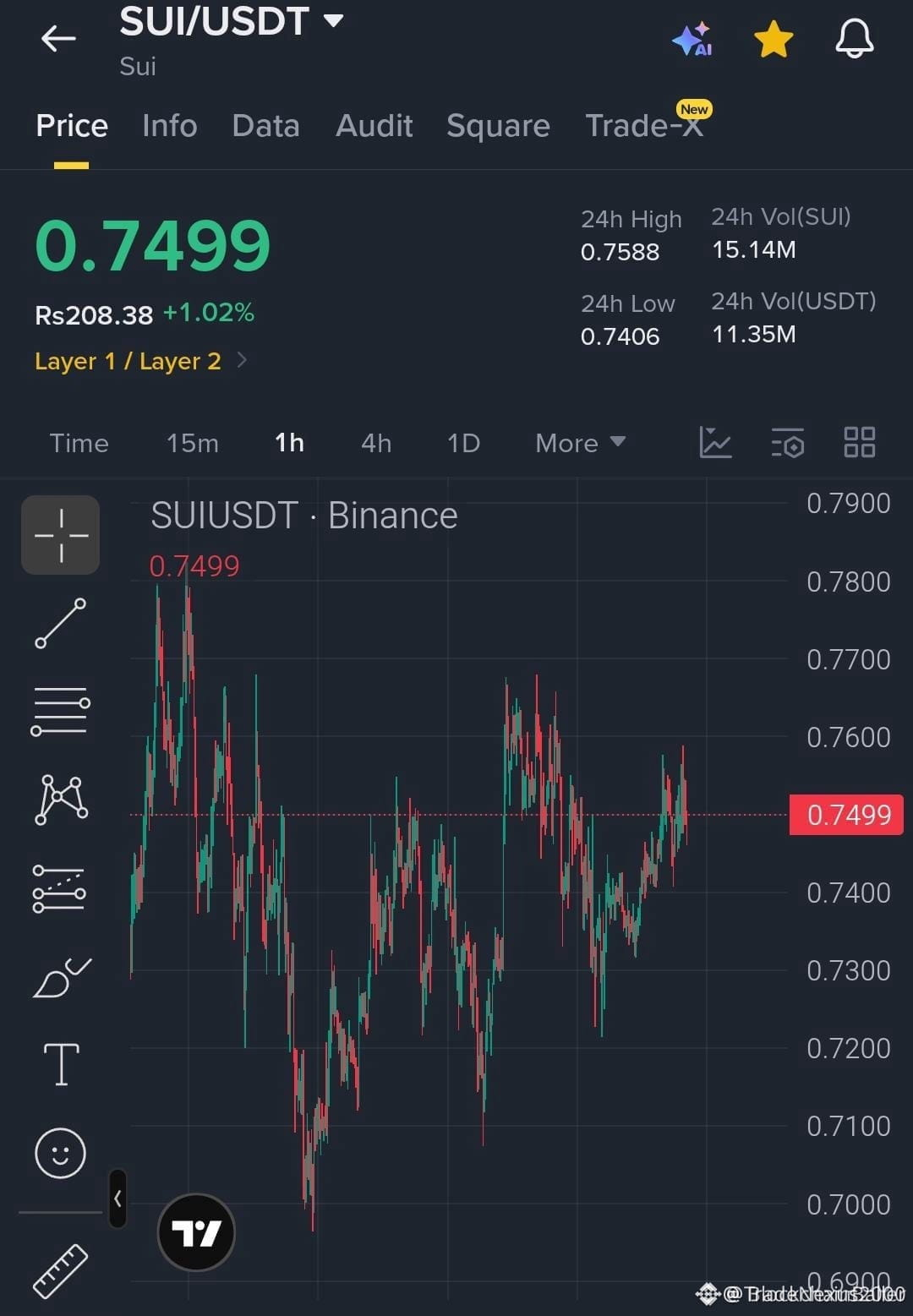
Task: Click the TradingView logo button
Action: [x=196, y=1233]
